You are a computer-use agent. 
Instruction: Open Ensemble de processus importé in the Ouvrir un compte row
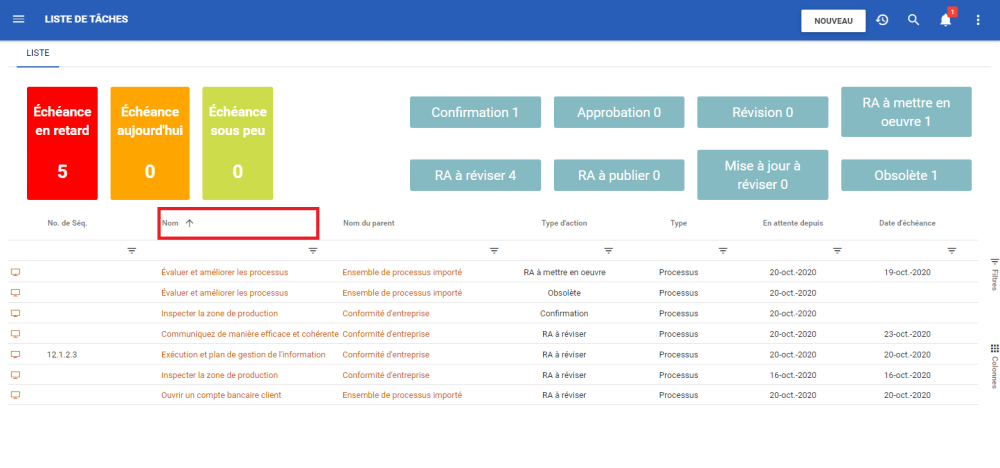(x=402, y=395)
